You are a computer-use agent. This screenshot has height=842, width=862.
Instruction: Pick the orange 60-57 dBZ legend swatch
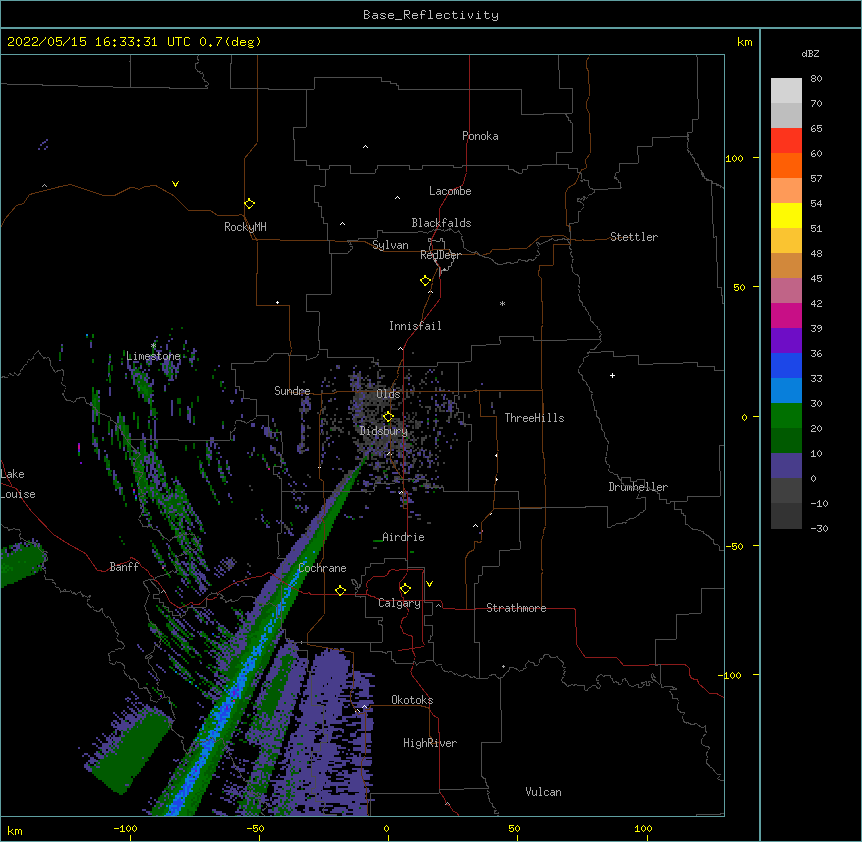coord(786,165)
